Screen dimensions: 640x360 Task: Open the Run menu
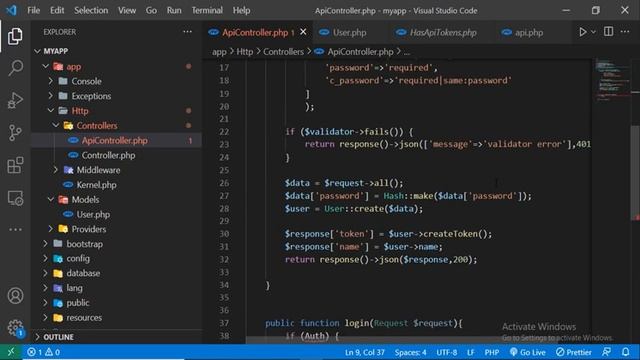(174, 10)
